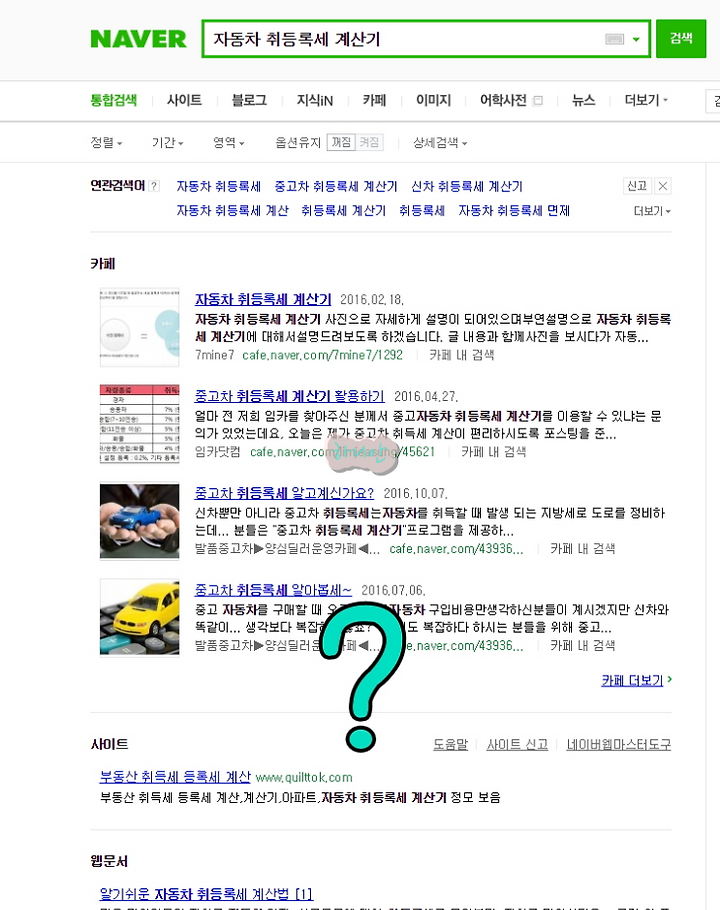Viewport: 720px width, 910px height.
Task: Close the related searches with X icon
Action: tap(663, 186)
